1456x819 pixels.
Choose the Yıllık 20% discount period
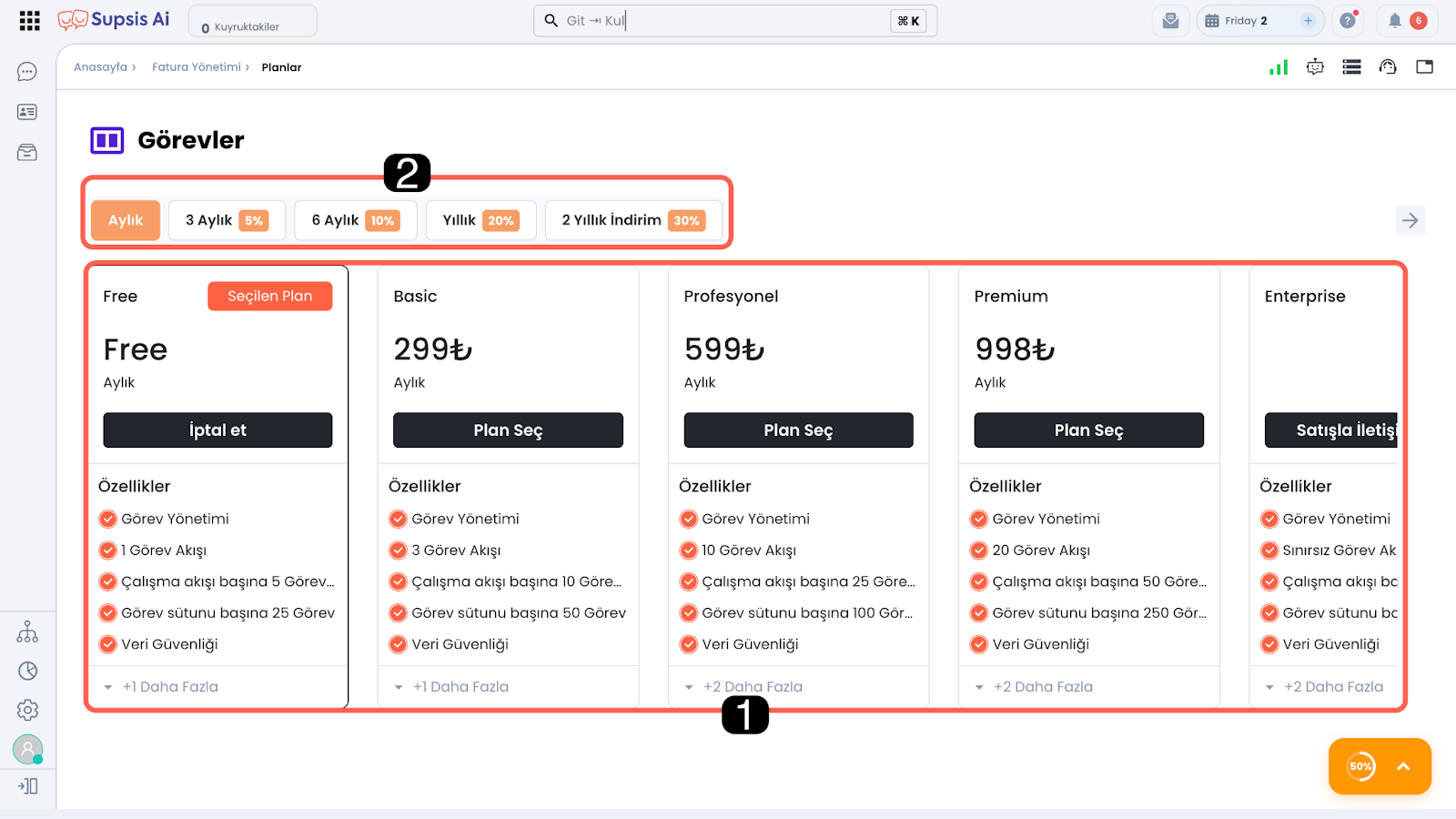[480, 220]
